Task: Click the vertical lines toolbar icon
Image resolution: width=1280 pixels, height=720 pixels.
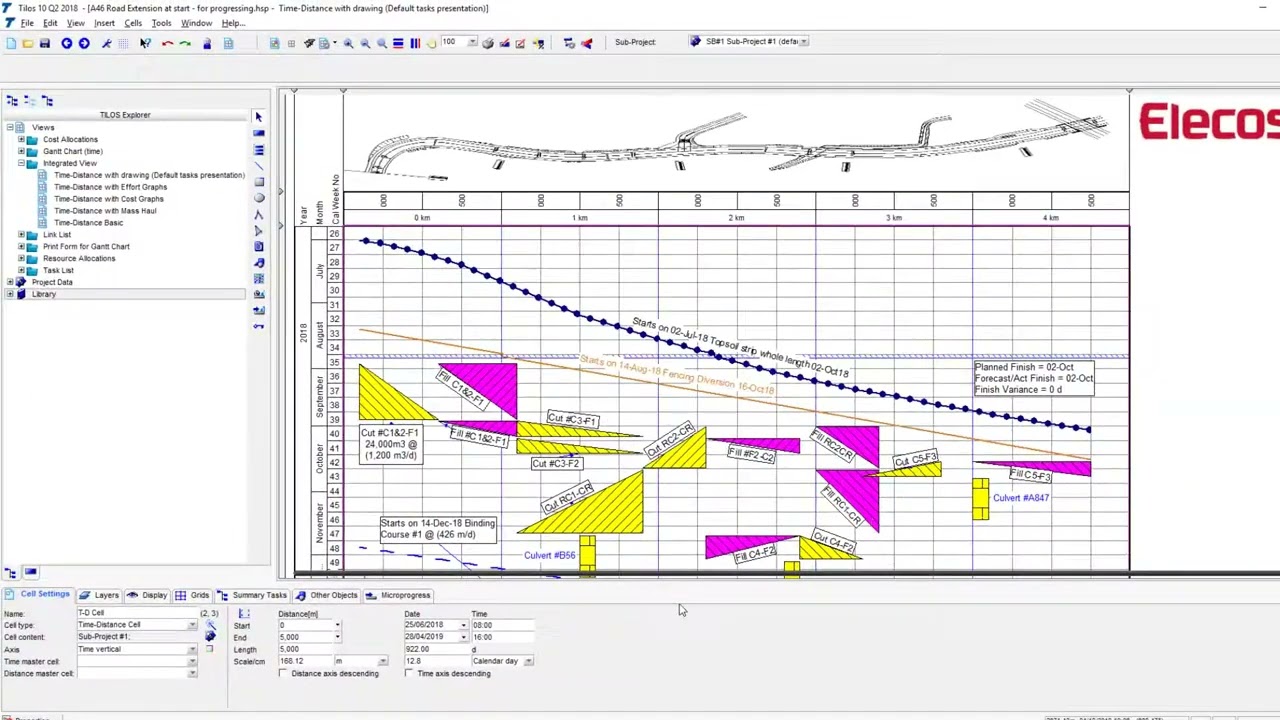Action: (415, 43)
